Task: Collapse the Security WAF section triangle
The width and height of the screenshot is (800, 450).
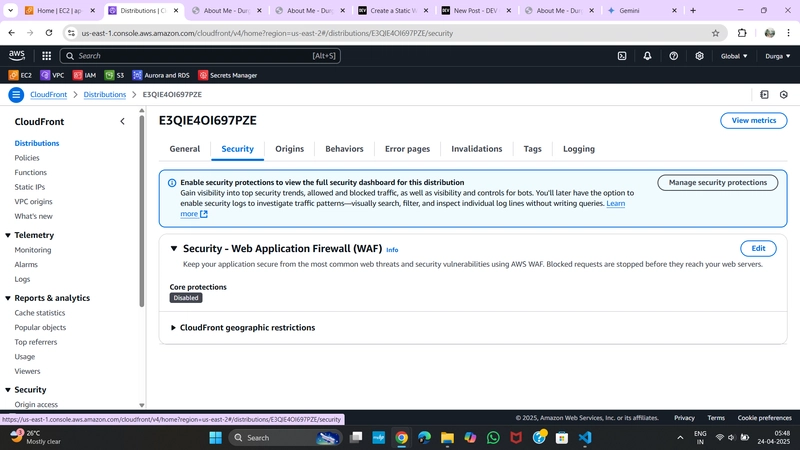Action: 173,248
